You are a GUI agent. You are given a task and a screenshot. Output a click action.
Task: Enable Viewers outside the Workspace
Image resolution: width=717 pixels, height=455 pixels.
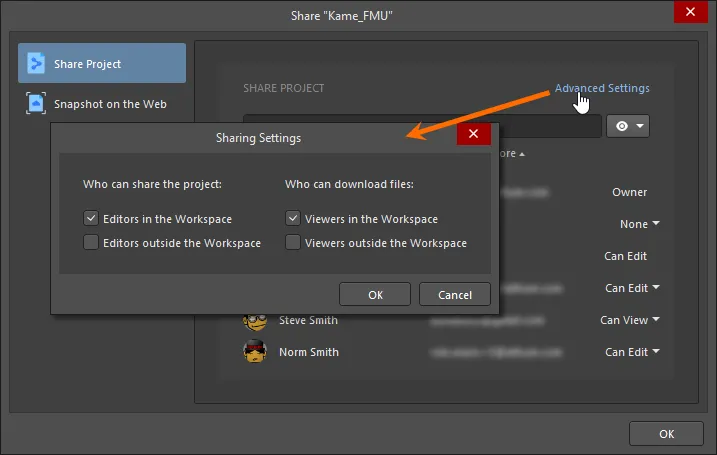[x=293, y=242]
